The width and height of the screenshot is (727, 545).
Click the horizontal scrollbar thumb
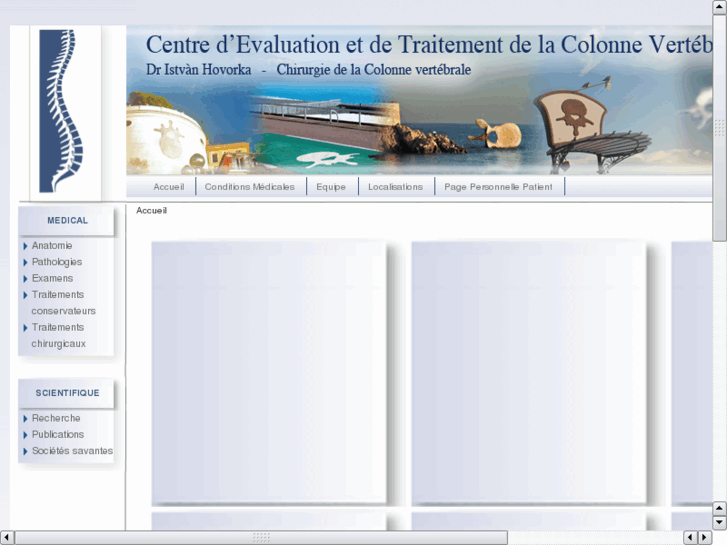pos(260,538)
